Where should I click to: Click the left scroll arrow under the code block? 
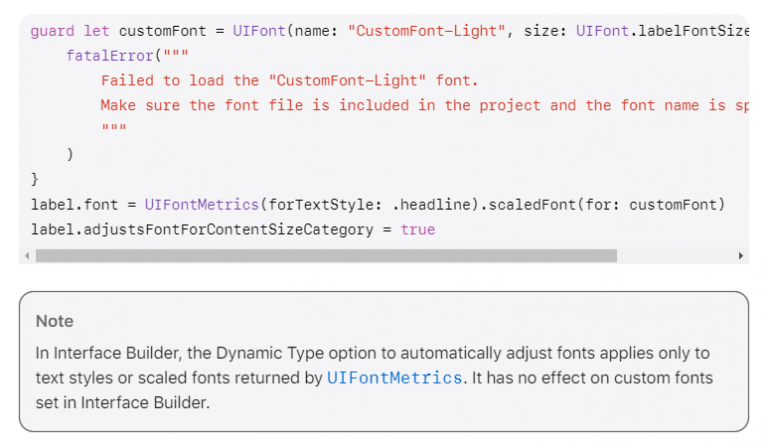pyautogui.click(x=26, y=256)
